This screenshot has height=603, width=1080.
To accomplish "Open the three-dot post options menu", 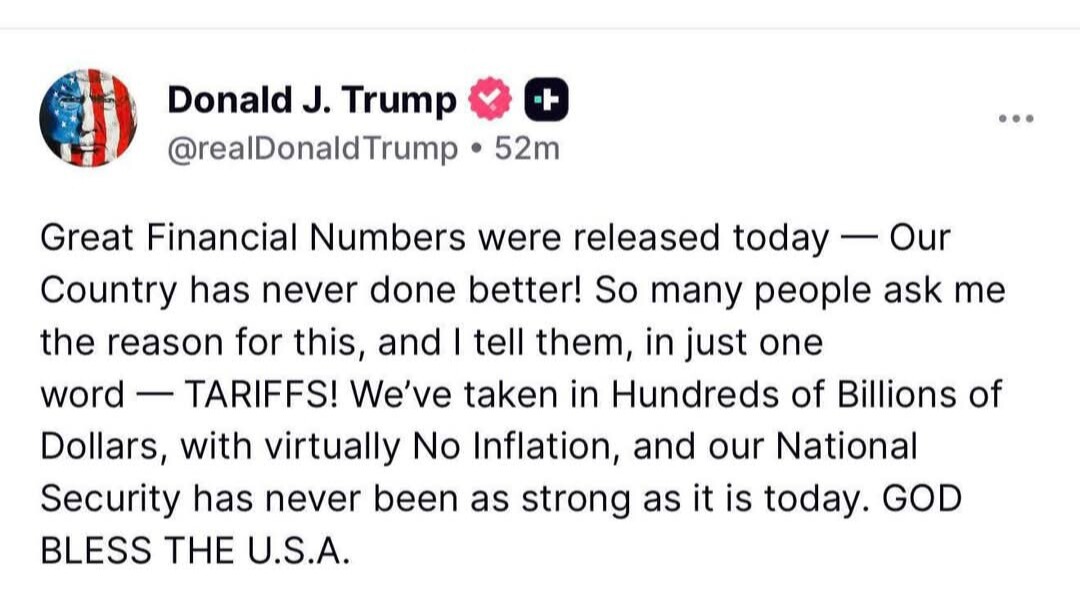I will 1016,119.
